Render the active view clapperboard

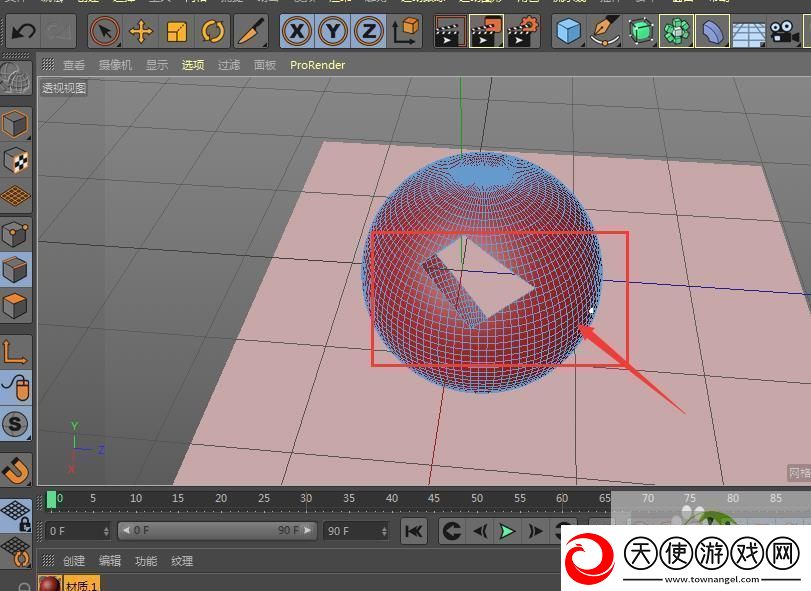click(x=449, y=32)
